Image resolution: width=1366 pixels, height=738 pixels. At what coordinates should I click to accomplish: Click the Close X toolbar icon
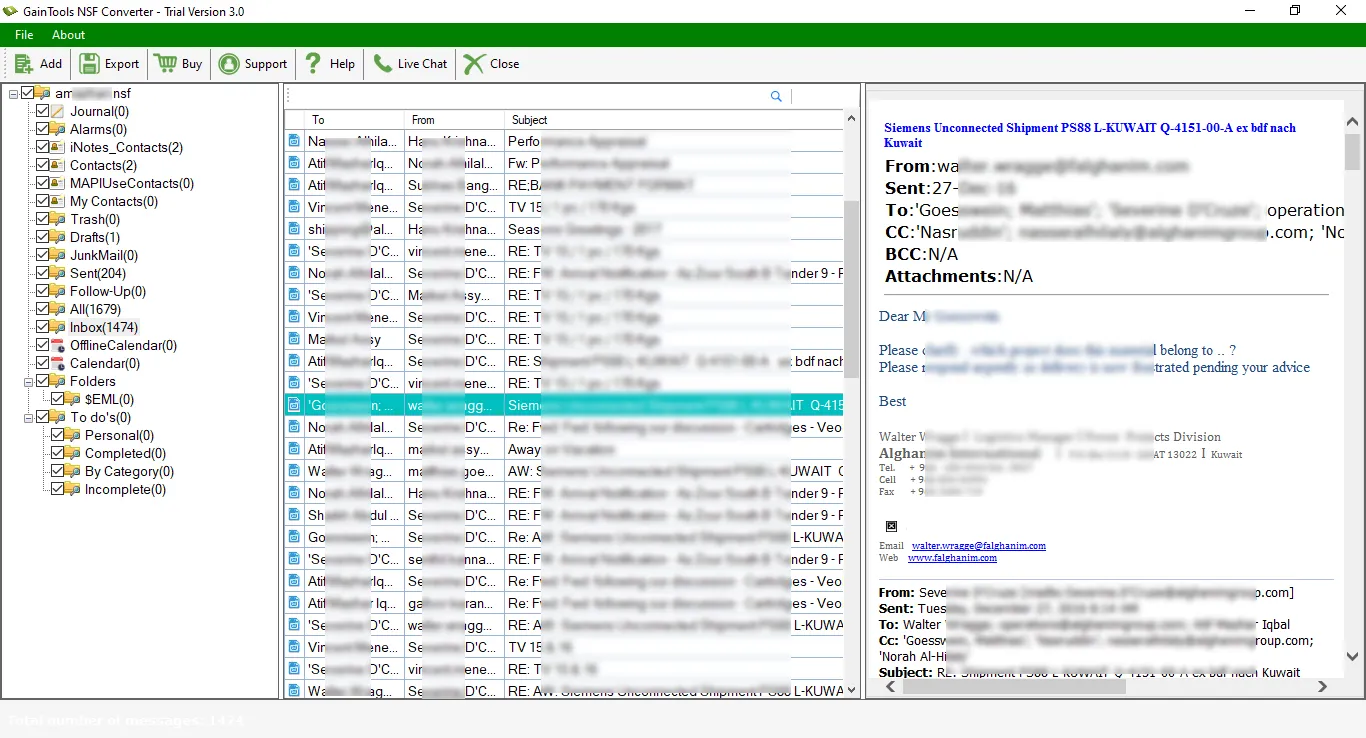point(474,64)
